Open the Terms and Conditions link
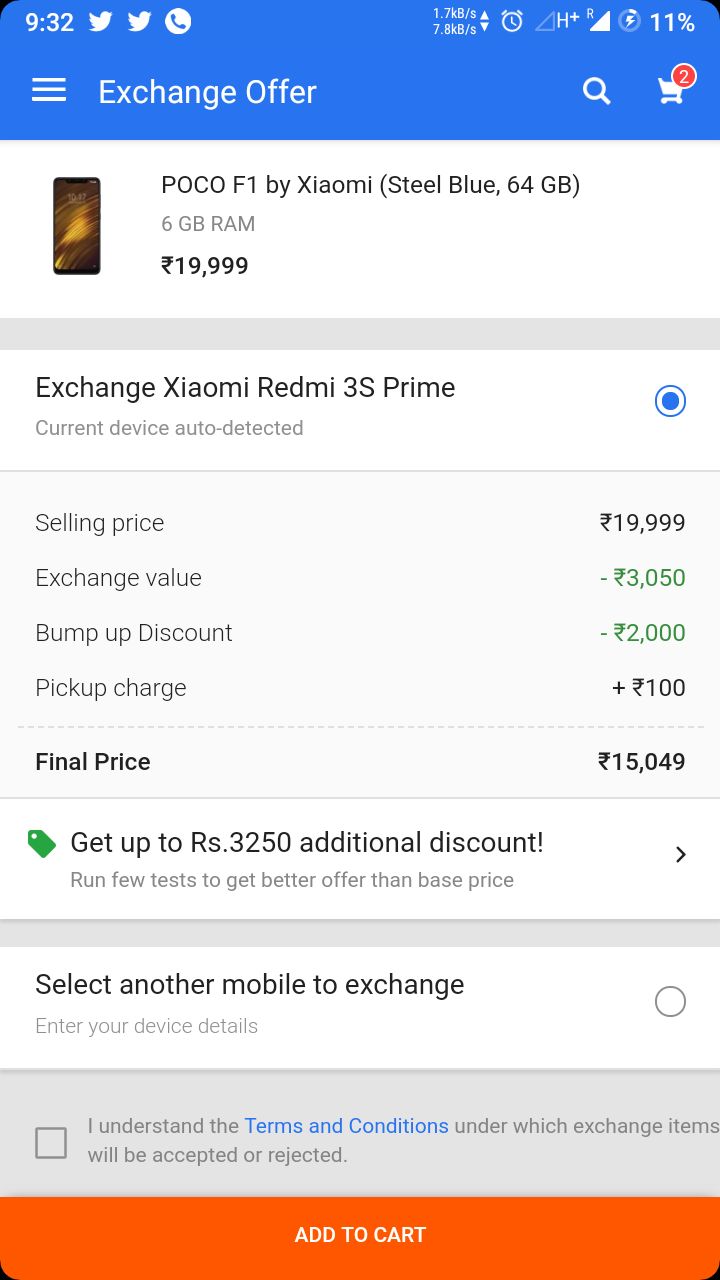 point(346,1126)
